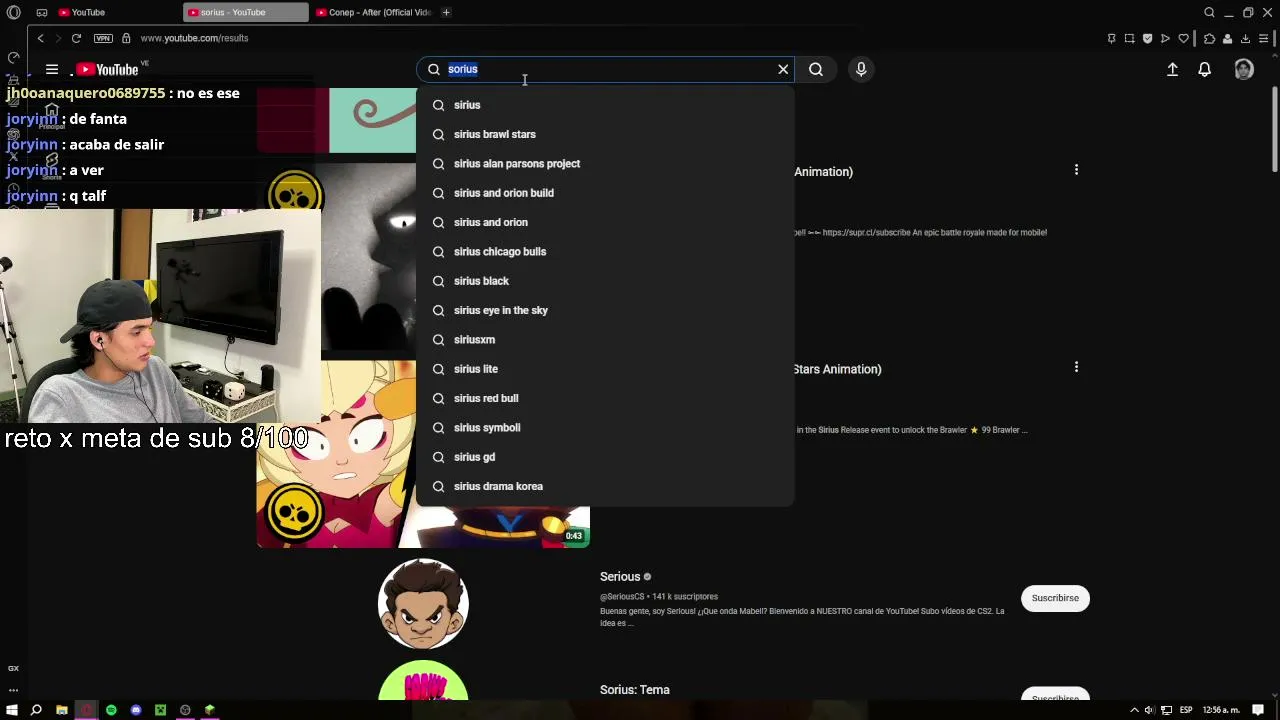Pick 'sirius drama korea' suggestion
Screen dimensions: 1280x720
tap(605, 486)
